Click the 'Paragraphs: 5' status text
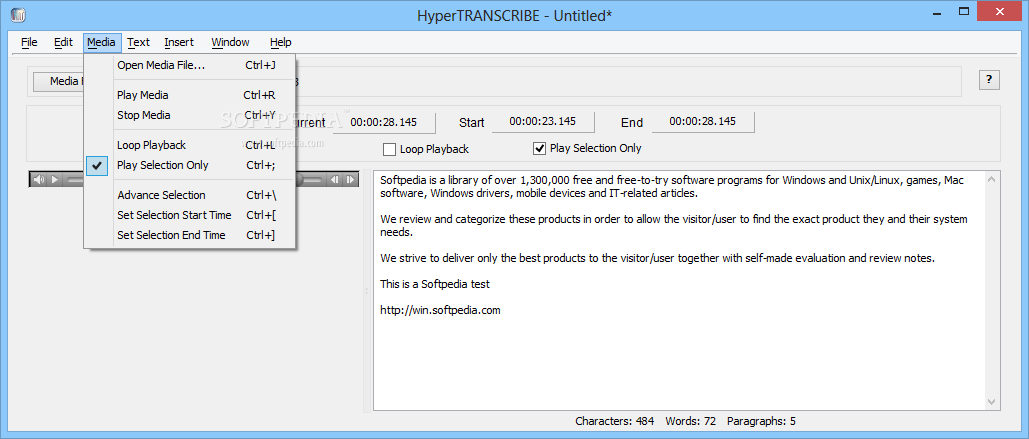Screen dimensions: 1029x439 tap(761, 421)
